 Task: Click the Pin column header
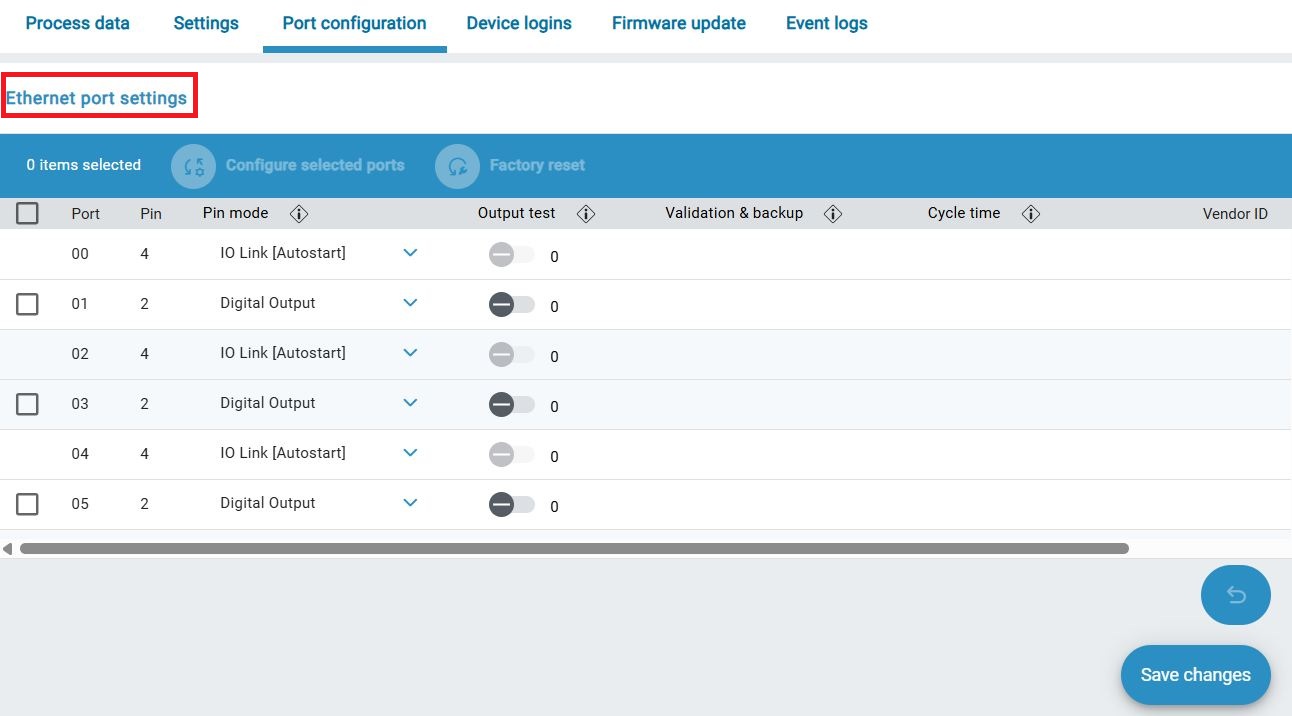[x=151, y=214]
